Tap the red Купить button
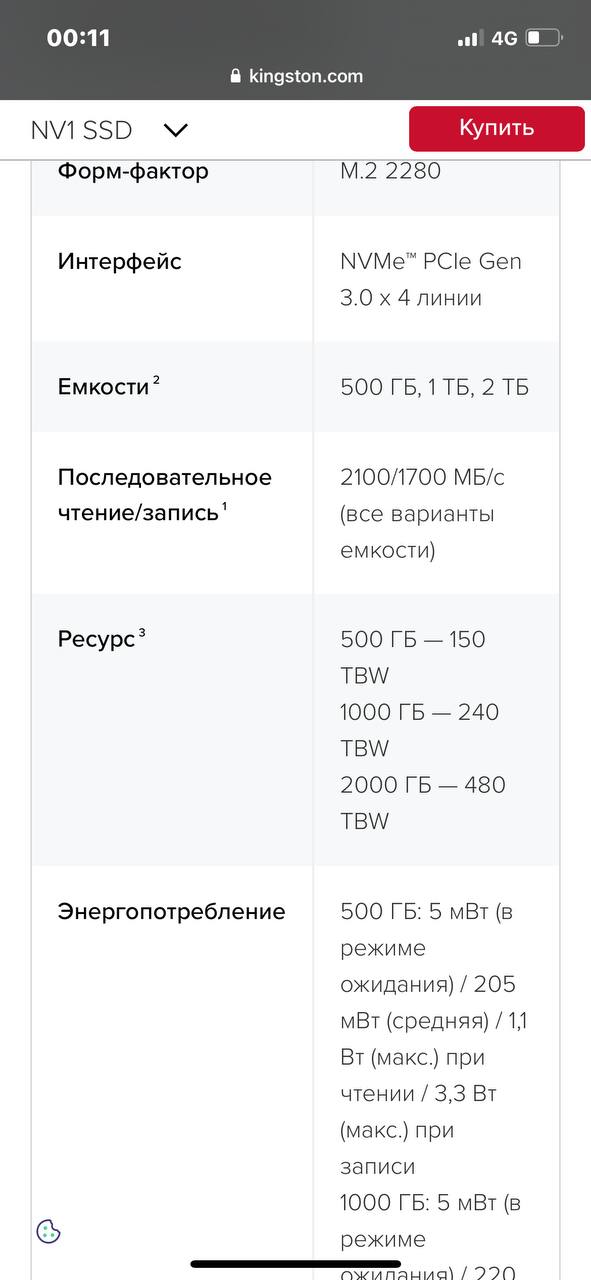Viewport: 591px width, 1280px height. point(496,129)
